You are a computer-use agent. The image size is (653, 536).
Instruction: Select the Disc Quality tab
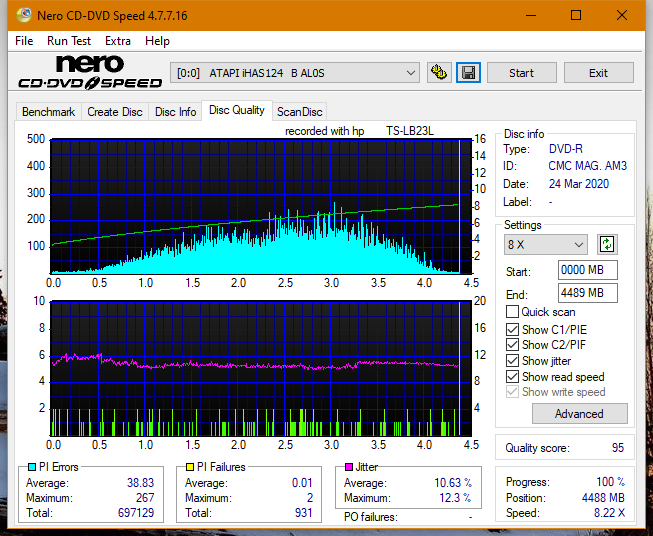click(x=237, y=110)
